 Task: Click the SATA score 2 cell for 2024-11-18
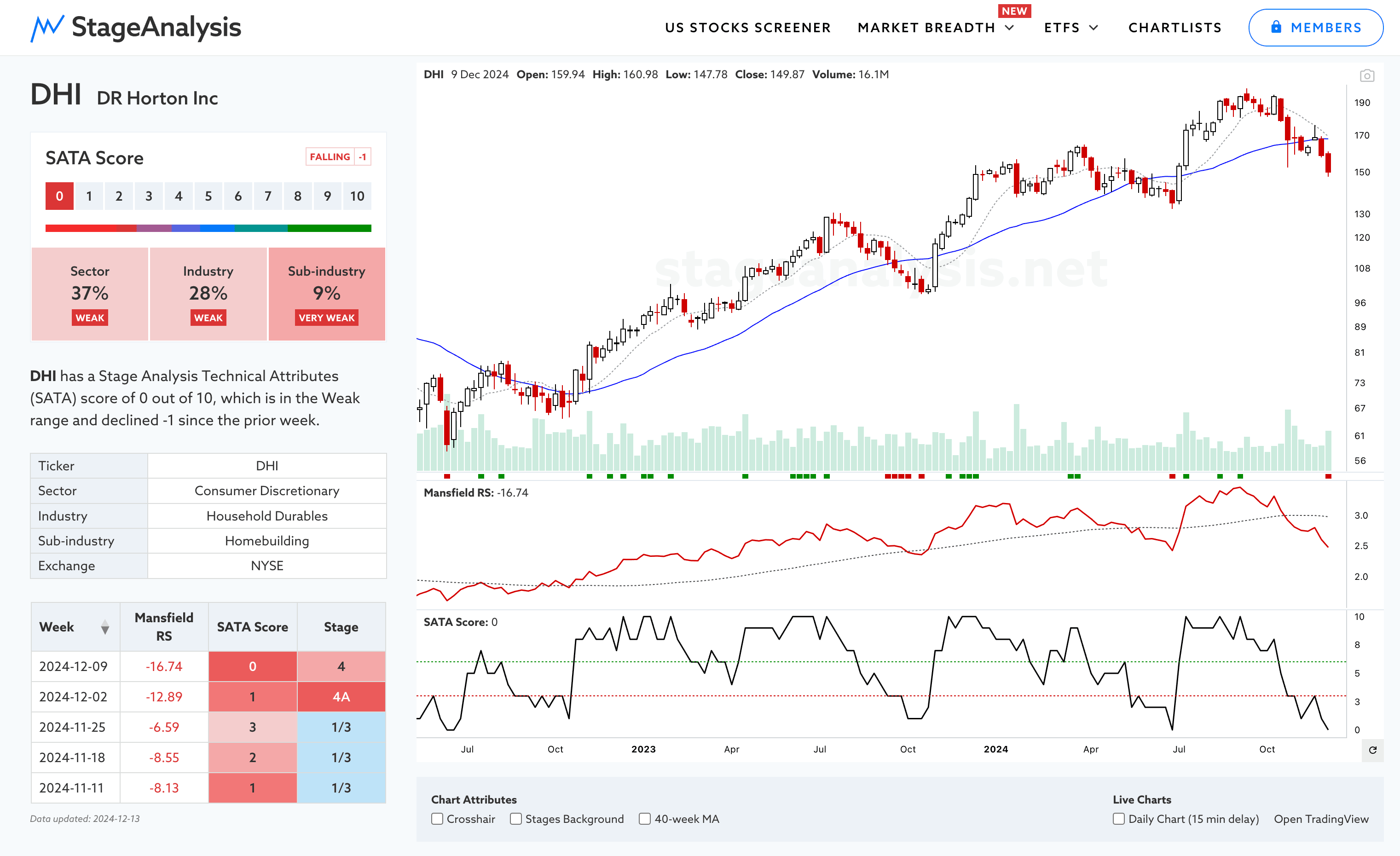[252, 758]
